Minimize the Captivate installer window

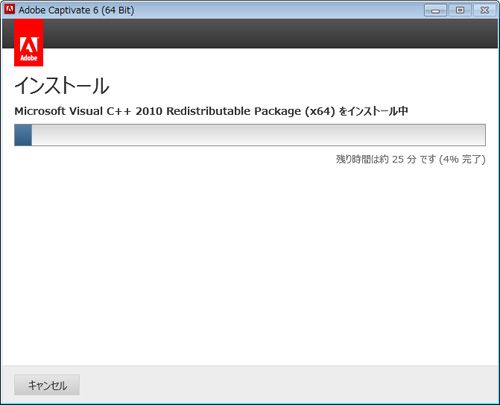[x=435, y=10]
